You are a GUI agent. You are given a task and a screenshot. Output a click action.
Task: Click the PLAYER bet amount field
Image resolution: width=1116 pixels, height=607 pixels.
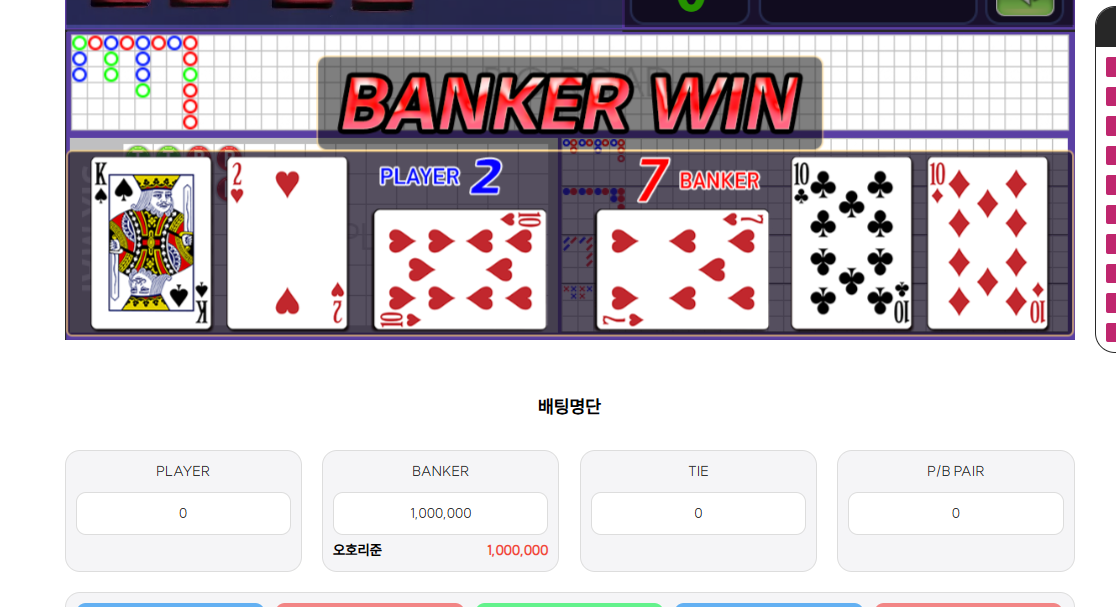click(x=183, y=513)
